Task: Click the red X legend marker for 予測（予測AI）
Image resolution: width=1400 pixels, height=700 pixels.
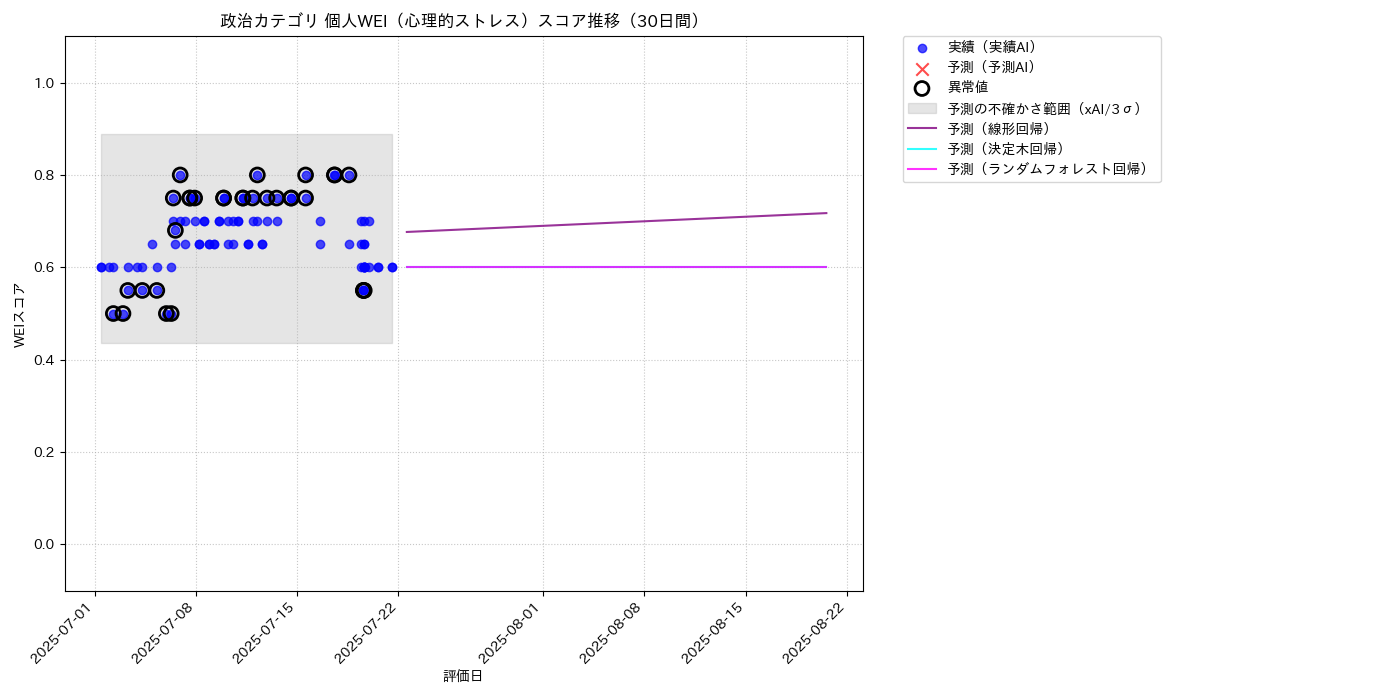Action: 922,68
